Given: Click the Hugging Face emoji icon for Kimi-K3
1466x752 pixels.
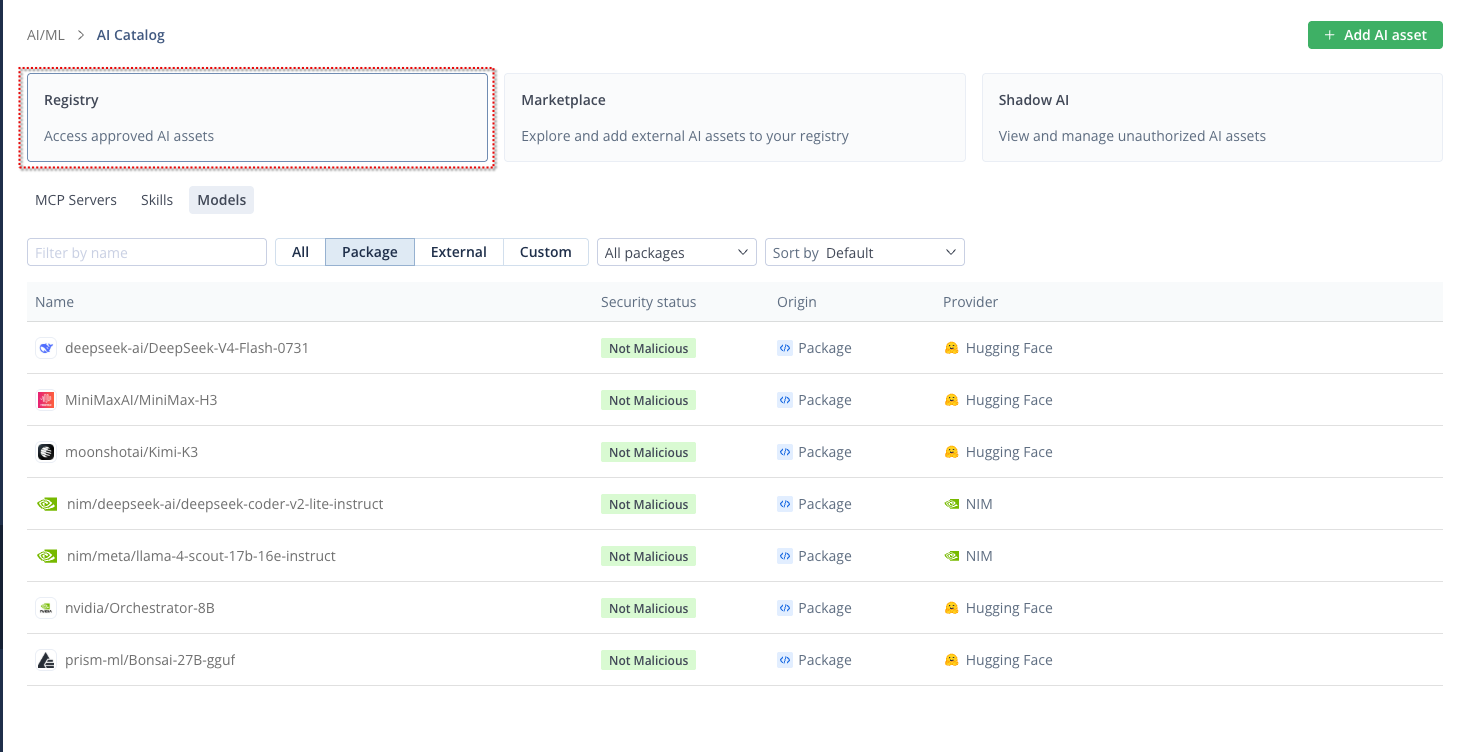Looking at the screenshot, I should (x=952, y=452).
